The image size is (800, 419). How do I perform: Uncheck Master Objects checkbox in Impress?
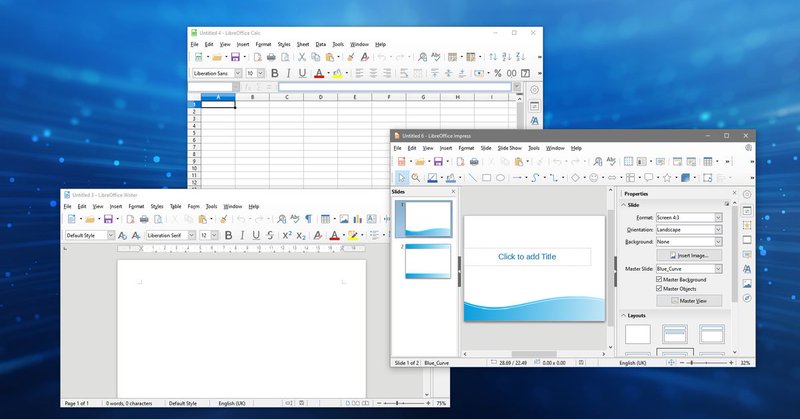[659, 289]
